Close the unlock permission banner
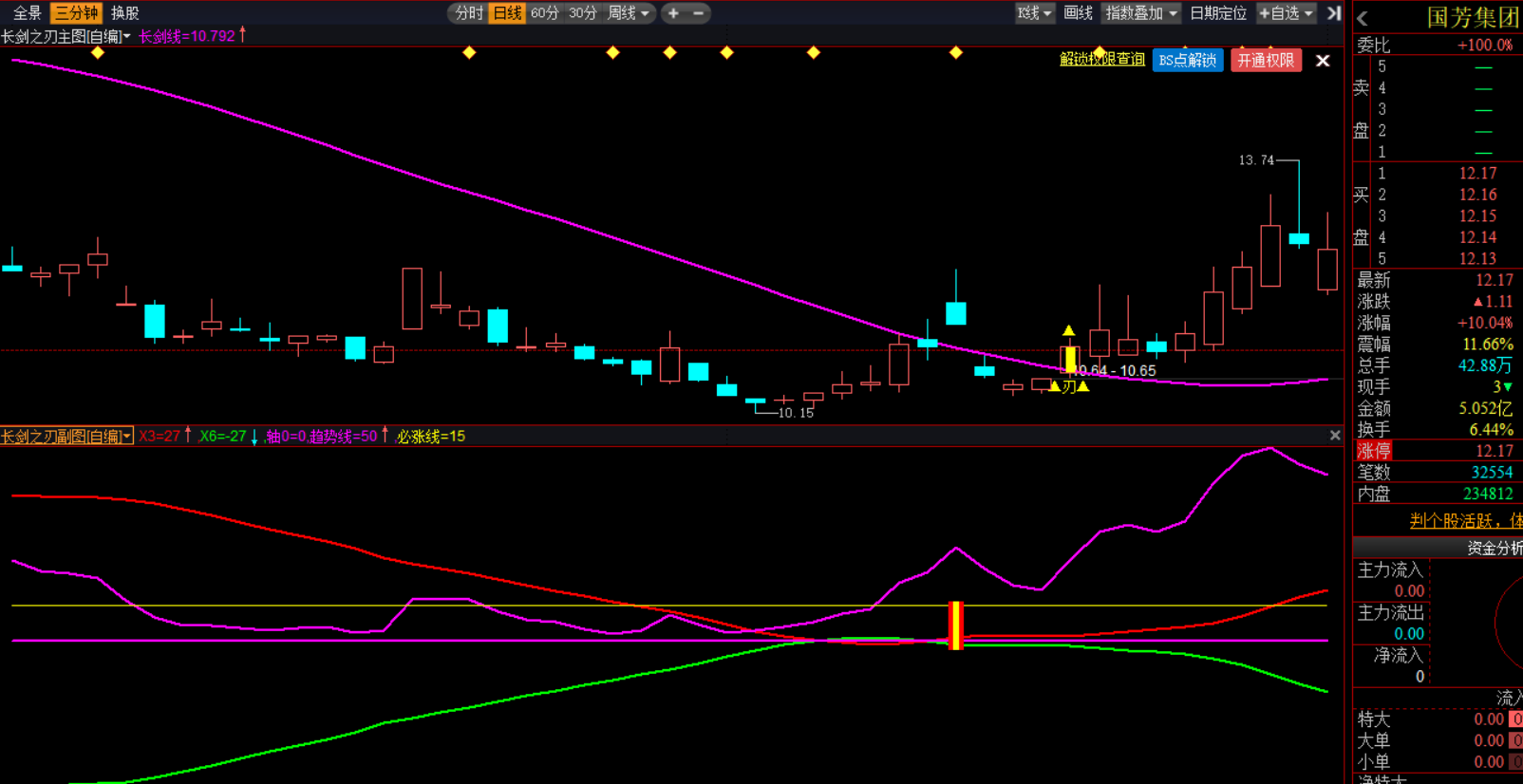Screen dimensions: 1523x784 [x=1323, y=61]
